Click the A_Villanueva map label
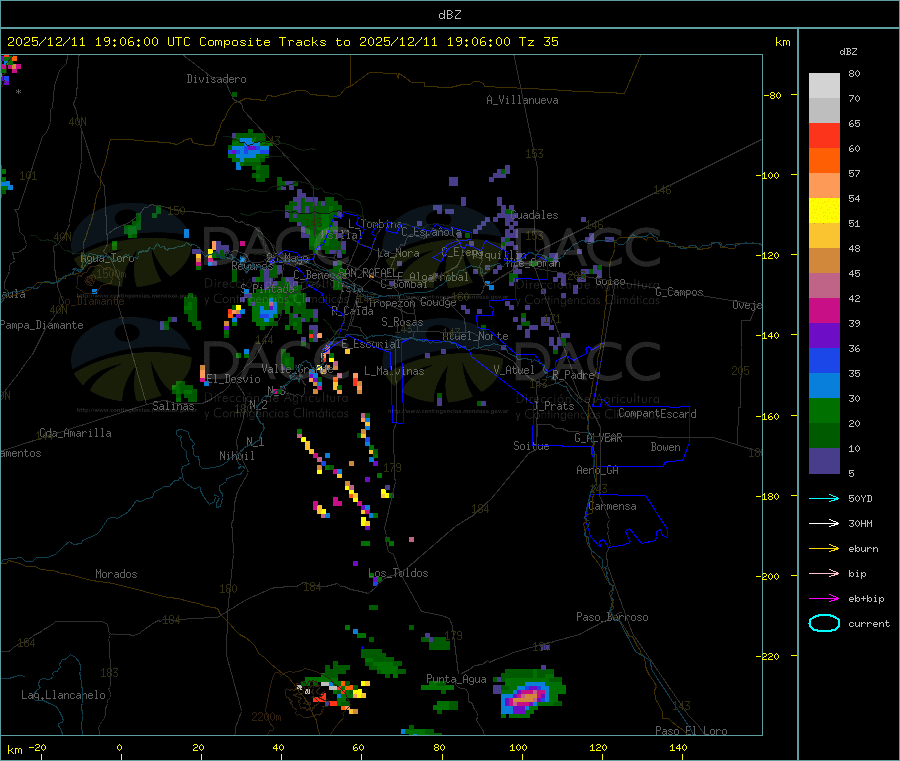The width and height of the screenshot is (900, 761). click(522, 100)
